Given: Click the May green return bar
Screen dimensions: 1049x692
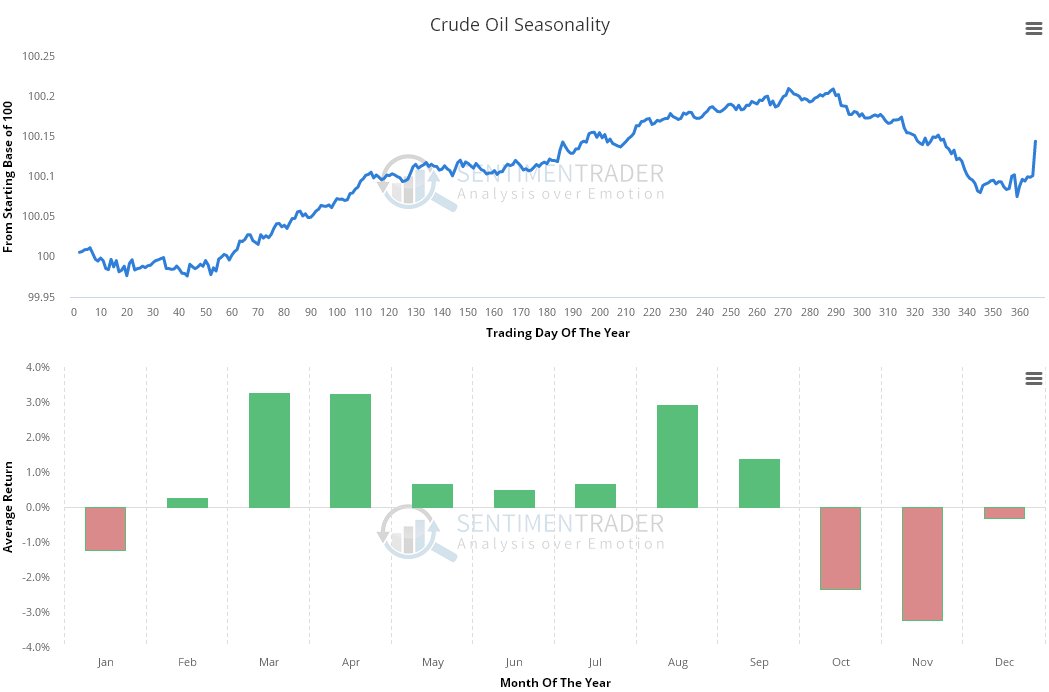Looking at the screenshot, I should (432, 495).
